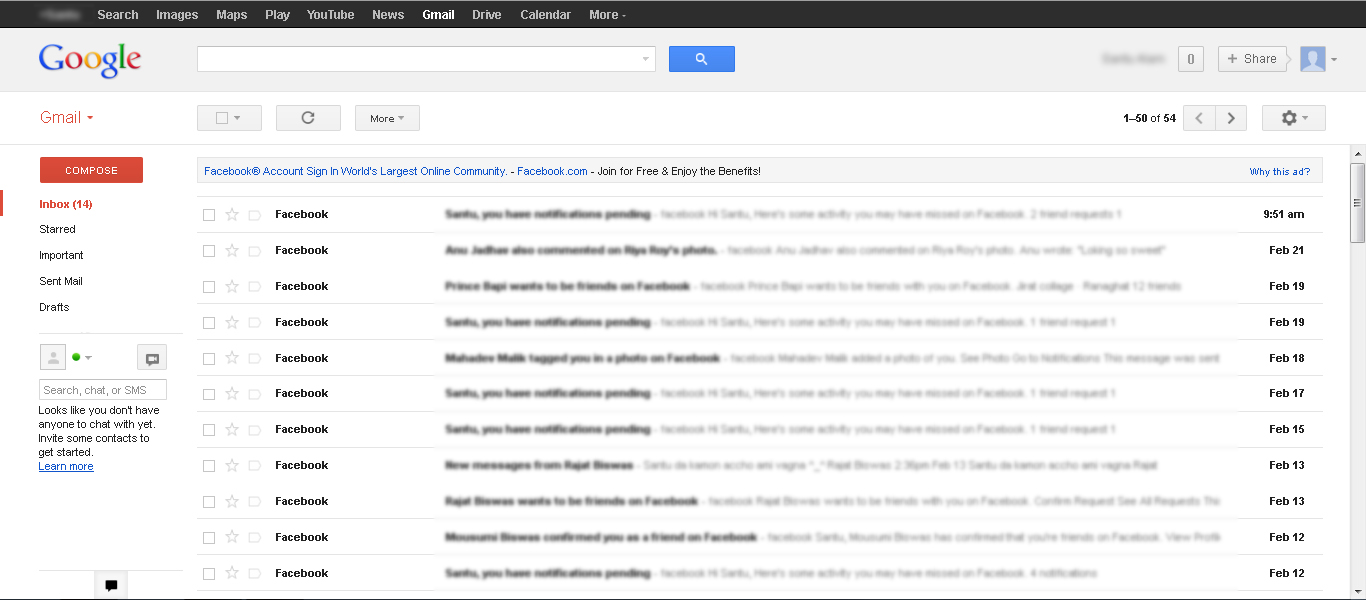Screen dimensions: 1366x600
Task: Expand the More actions dropdown in the toolbar
Action: click(387, 118)
